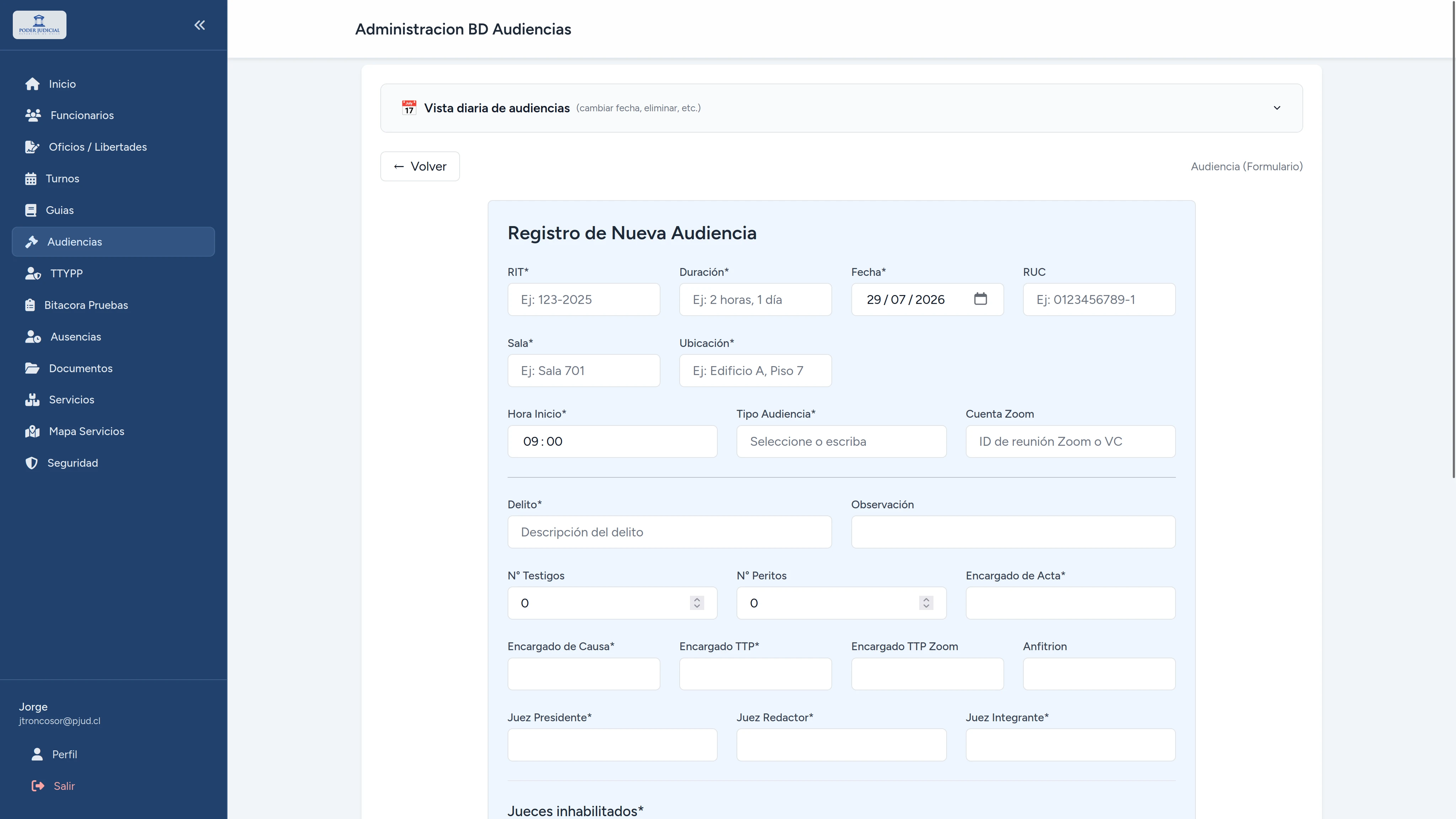The image size is (1456, 819).
Task: Open Documentos from the sidebar
Action: 113,369
